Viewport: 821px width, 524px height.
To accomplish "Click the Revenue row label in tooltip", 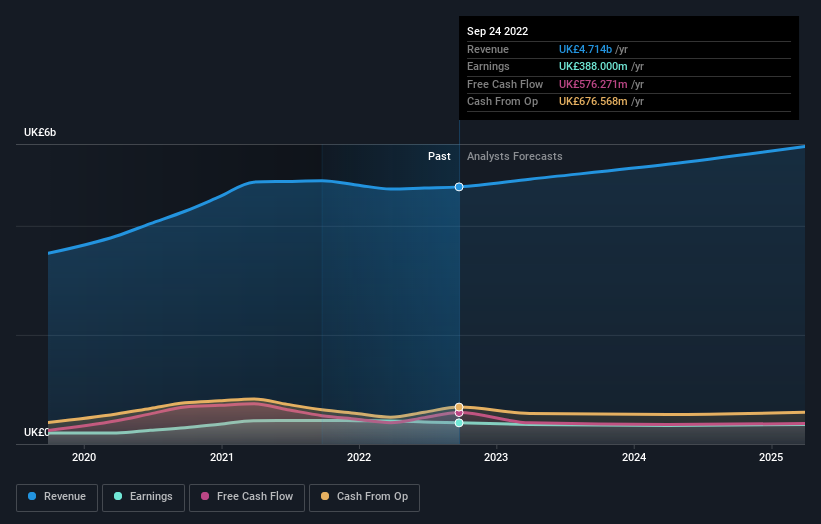I will tap(487, 49).
